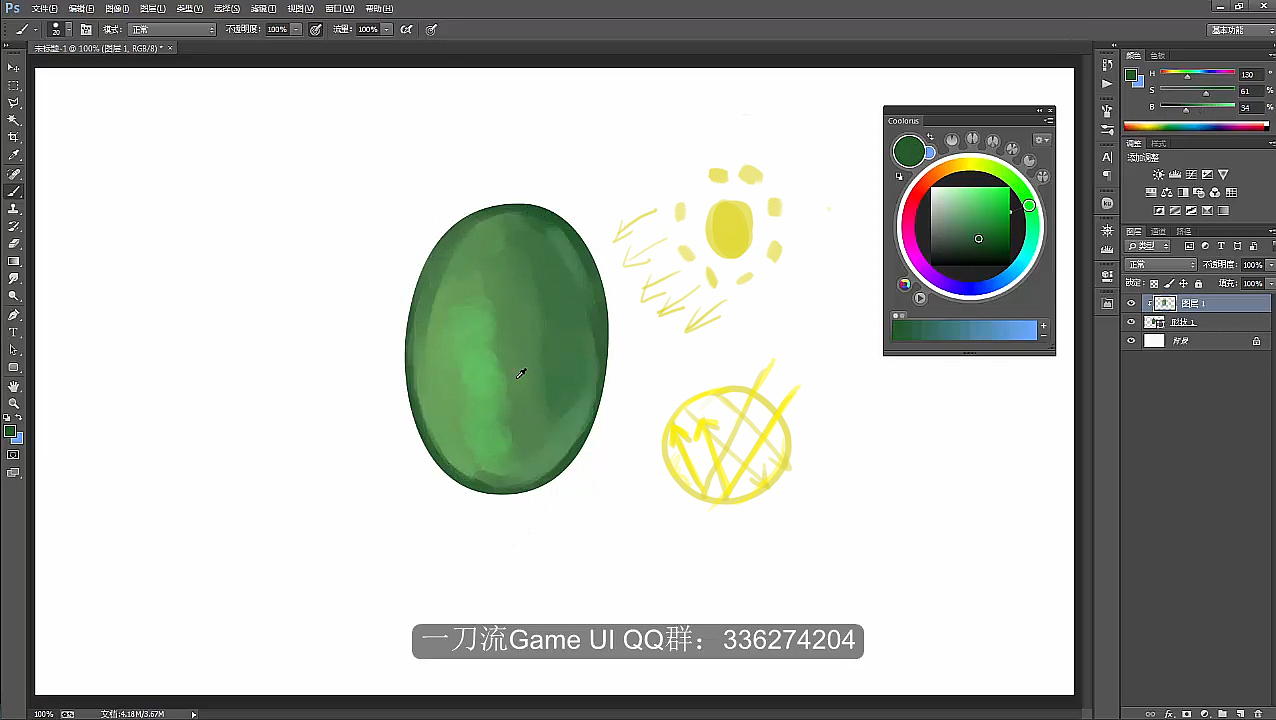Viewport: 1276px width, 720px height.
Task: Add a Levels adjustment
Action: tap(1175, 175)
